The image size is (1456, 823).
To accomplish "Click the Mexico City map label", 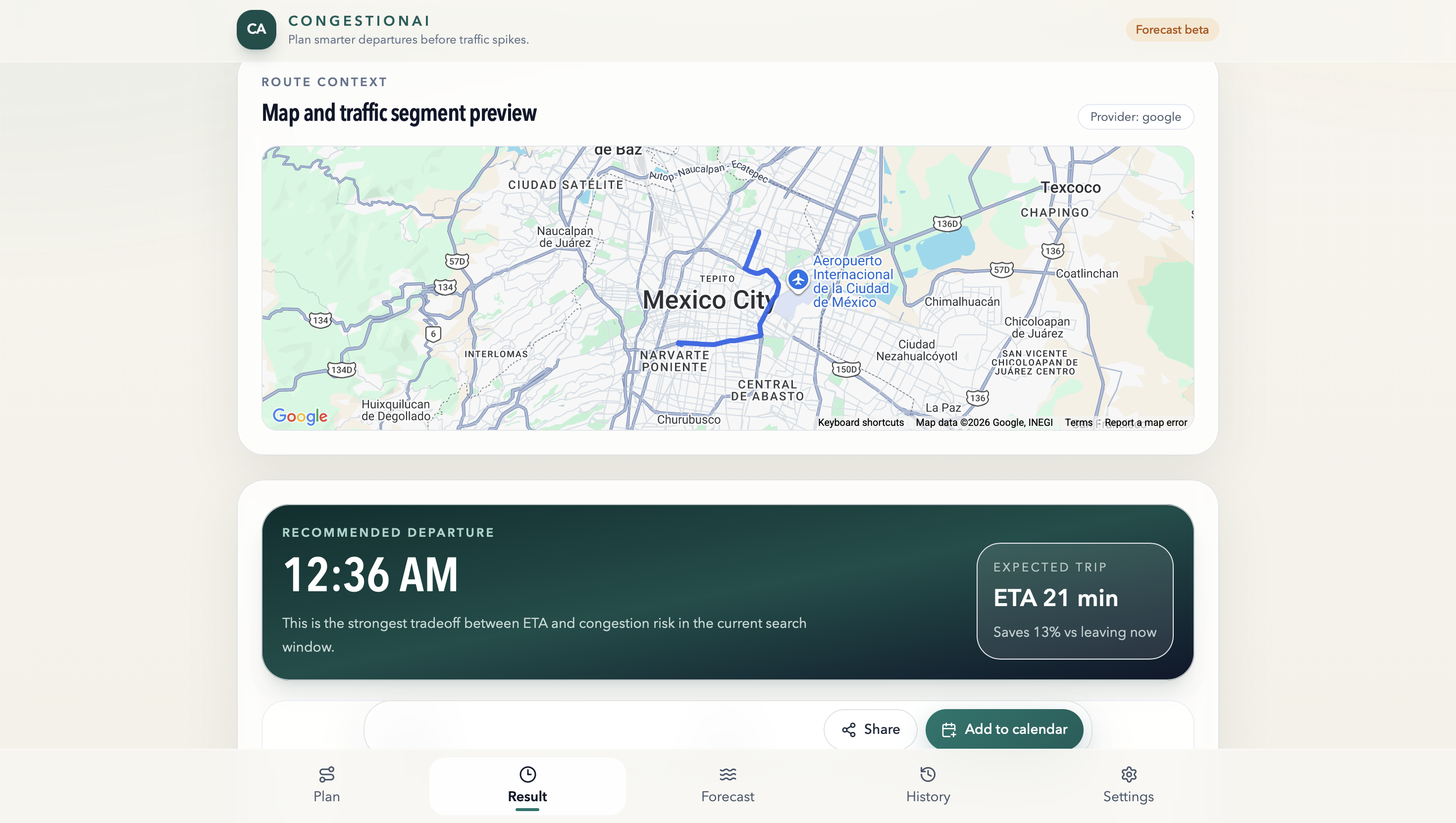I will 709,300.
